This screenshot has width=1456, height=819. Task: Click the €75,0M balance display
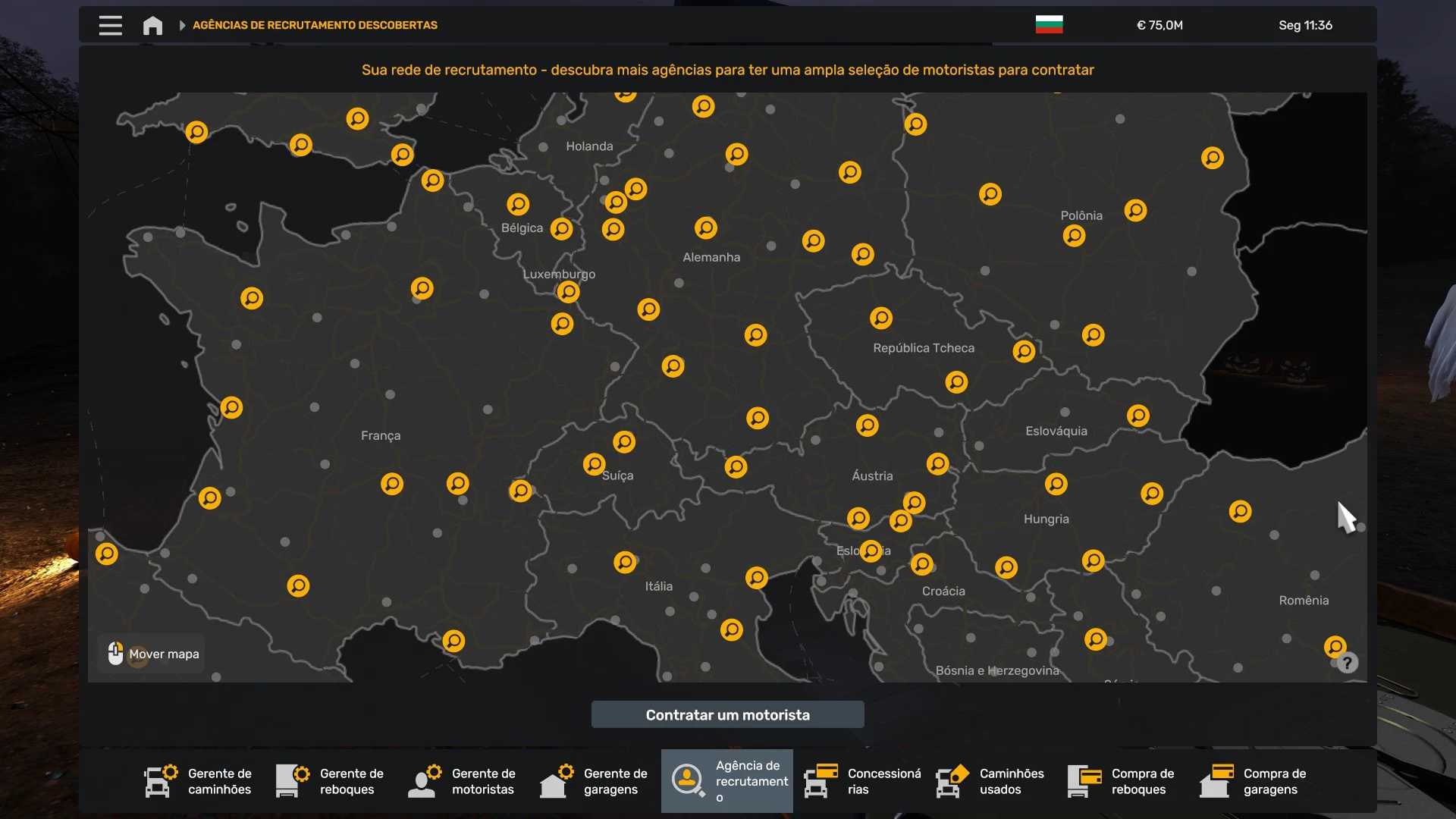coord(1159,25)
